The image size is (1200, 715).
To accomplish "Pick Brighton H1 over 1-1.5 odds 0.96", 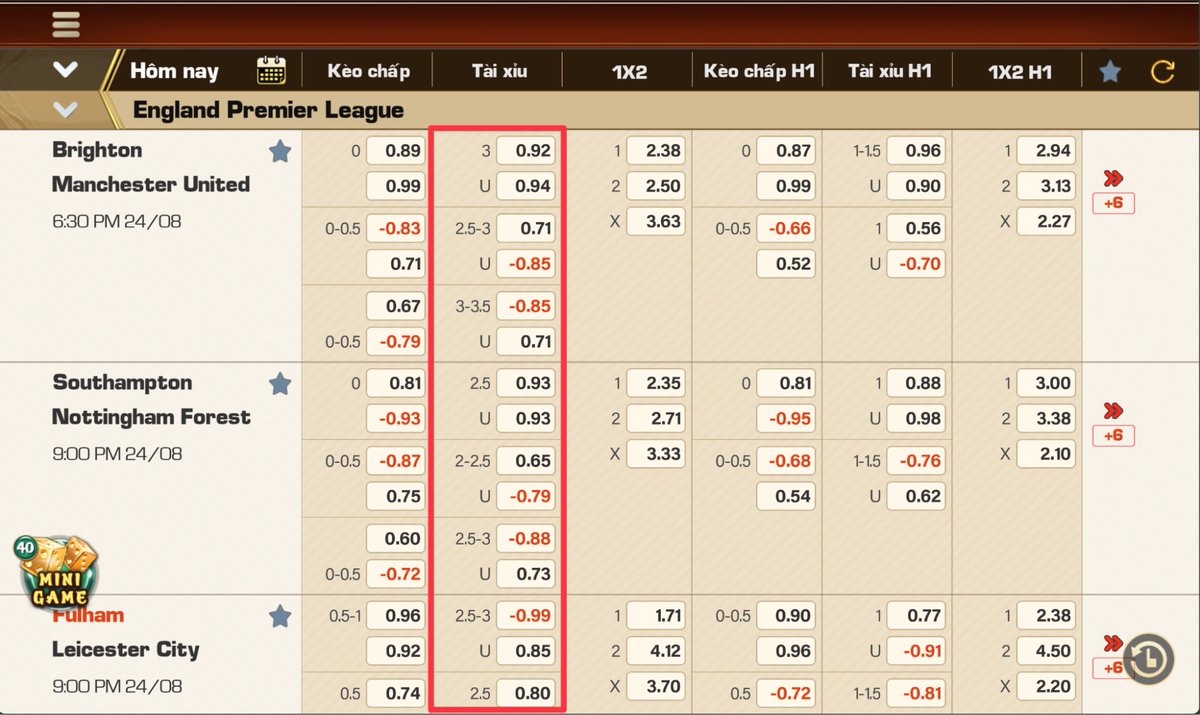I will click(x=915, y=151).
